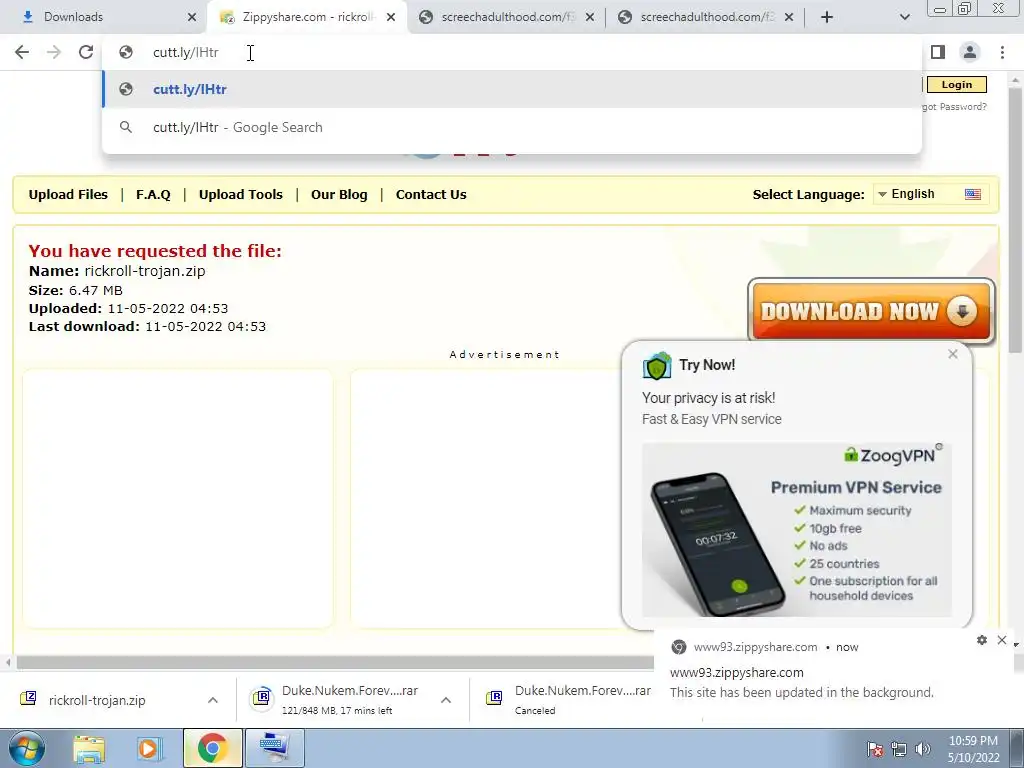Close the Try Now VPN popup
1024x768 pixels.
(953, 354)
